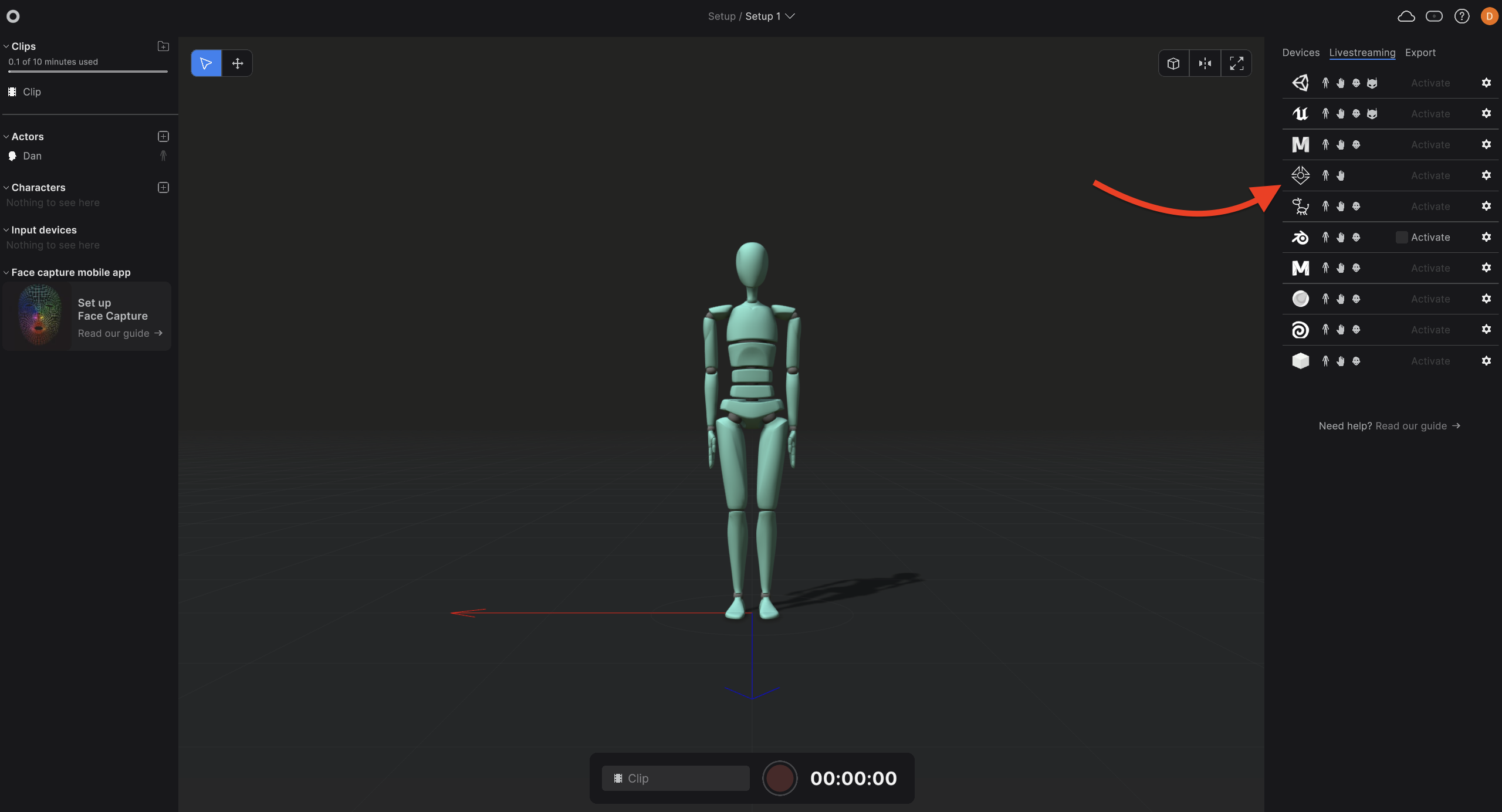Click the face capture mesh thumbnail

[x=39, y=316]
